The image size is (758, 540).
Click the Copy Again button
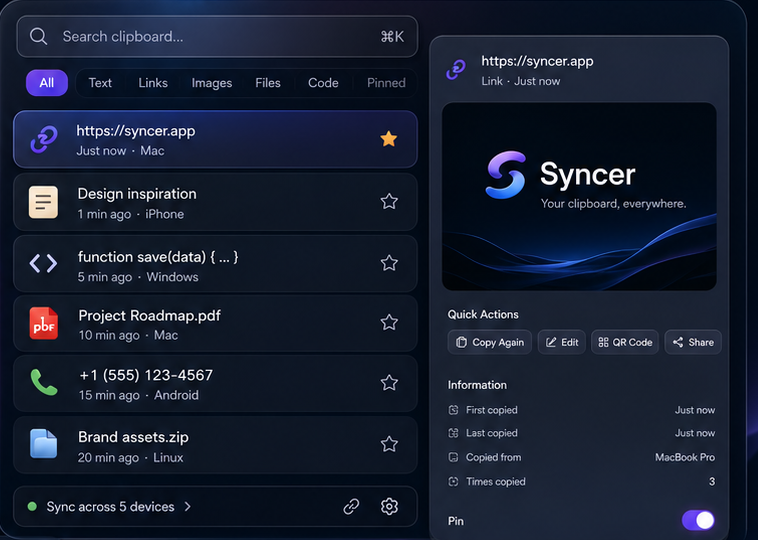point(490,342)
